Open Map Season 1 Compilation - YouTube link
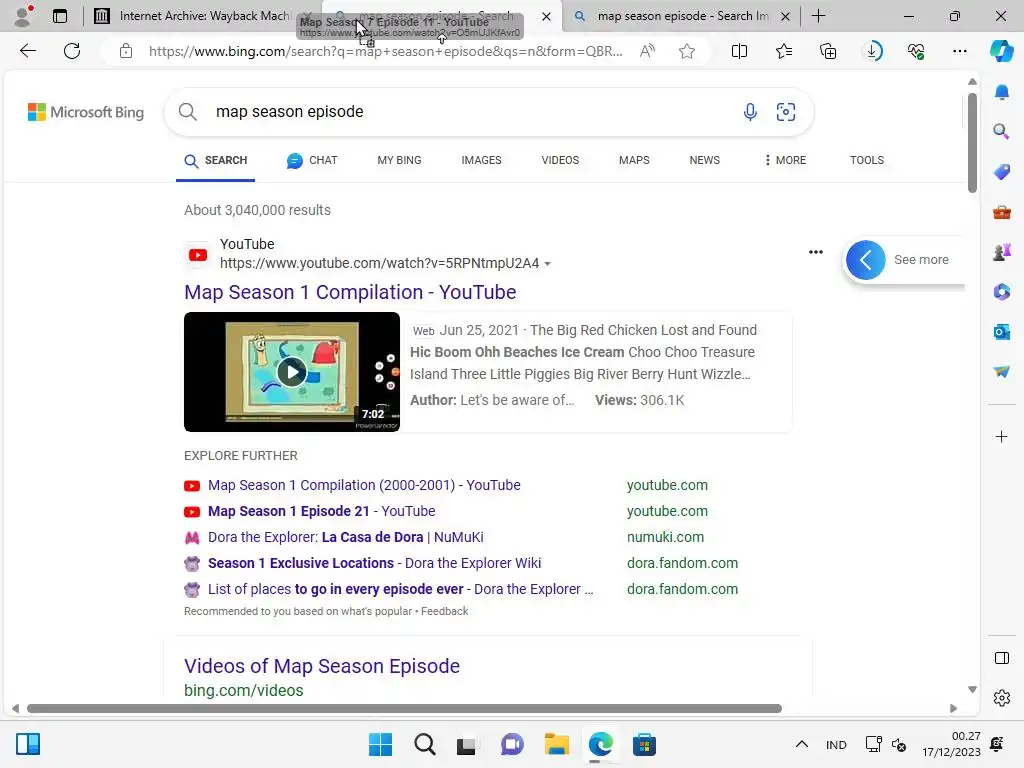This screenshot has height=768, width=1024. coord(350,292)
